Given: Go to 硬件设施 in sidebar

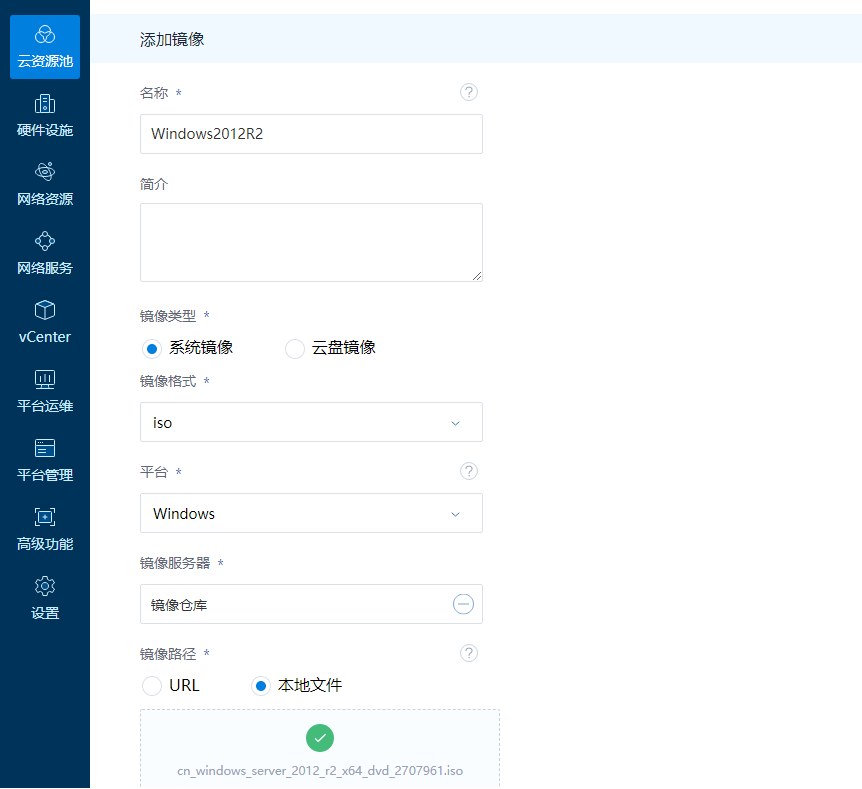Looking at the screenshot, I should 45,116.
